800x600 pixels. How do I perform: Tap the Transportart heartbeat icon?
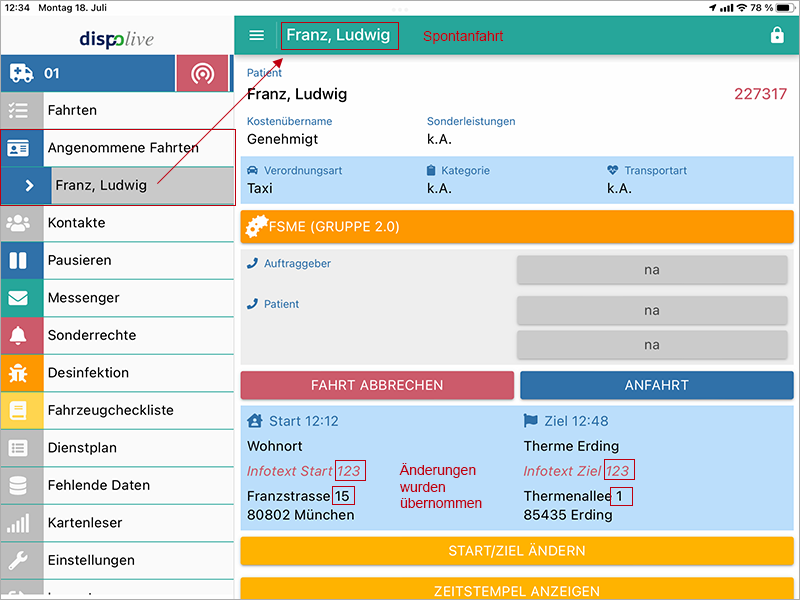612,170
